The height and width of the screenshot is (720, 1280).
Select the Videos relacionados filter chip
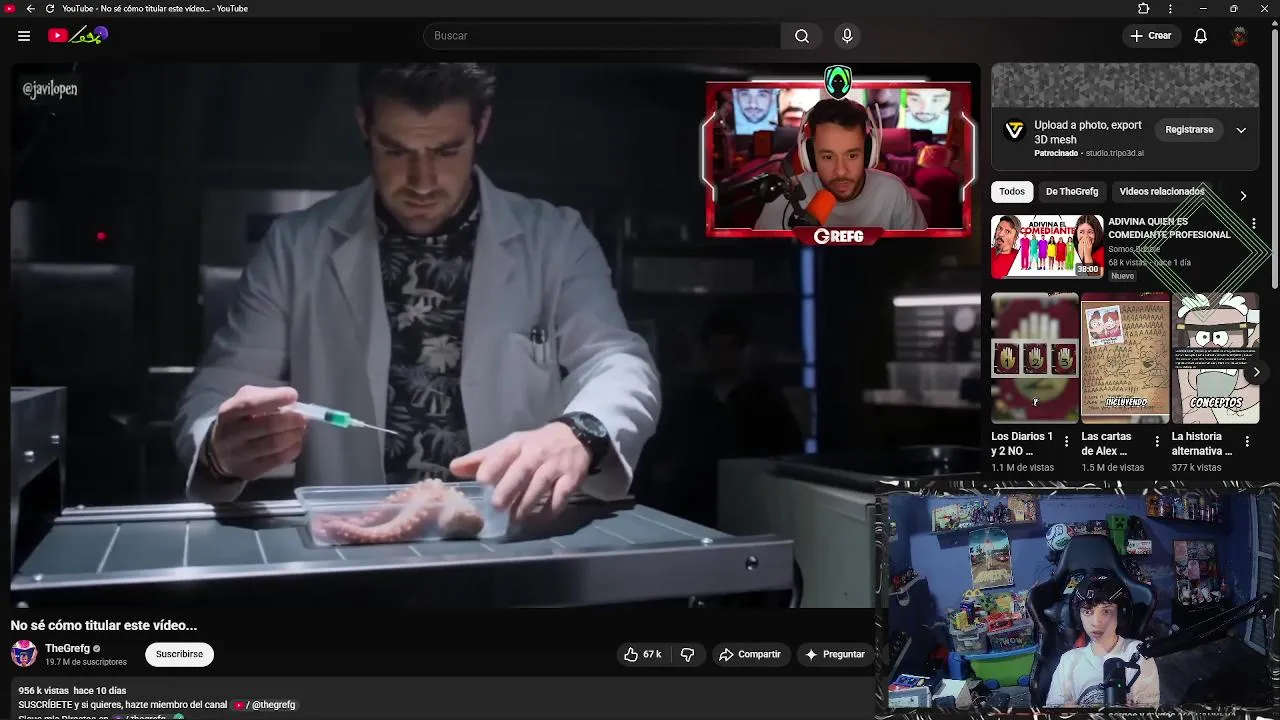[x=1162, y=191]
